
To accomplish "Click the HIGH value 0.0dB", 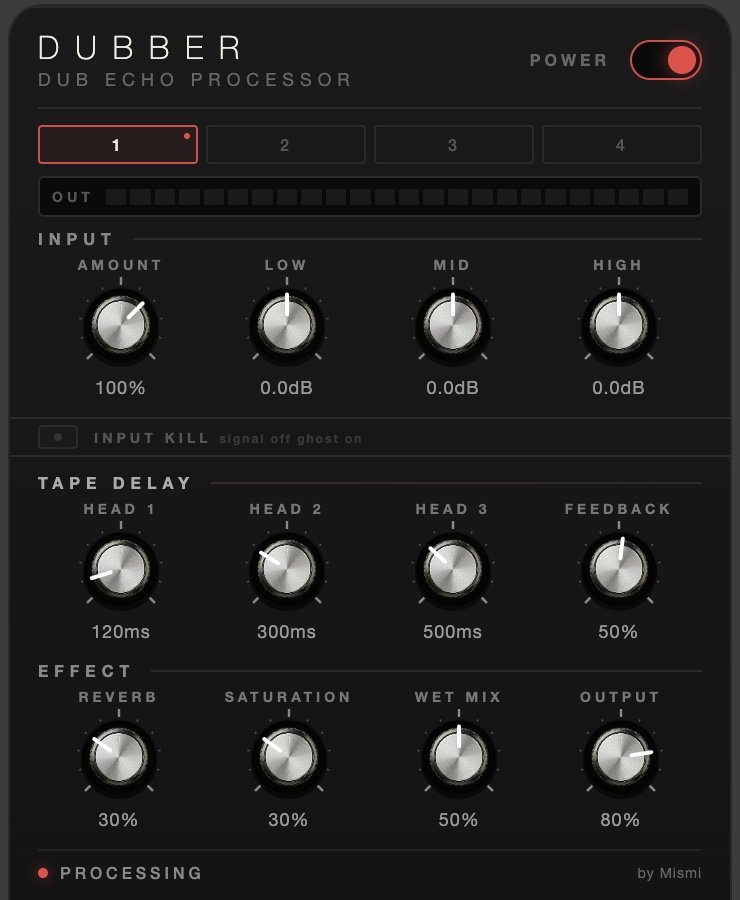I will (x=618, y=388).
